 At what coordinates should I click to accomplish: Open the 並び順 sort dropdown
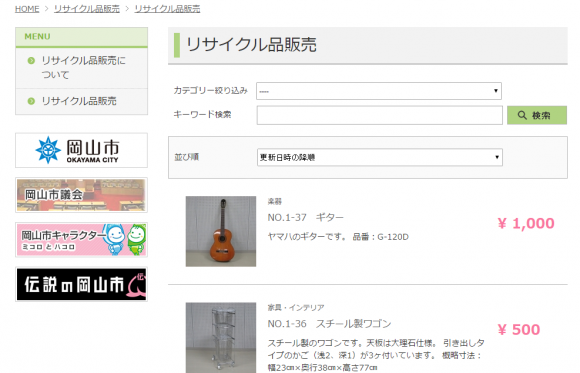(x=380, y=157)
